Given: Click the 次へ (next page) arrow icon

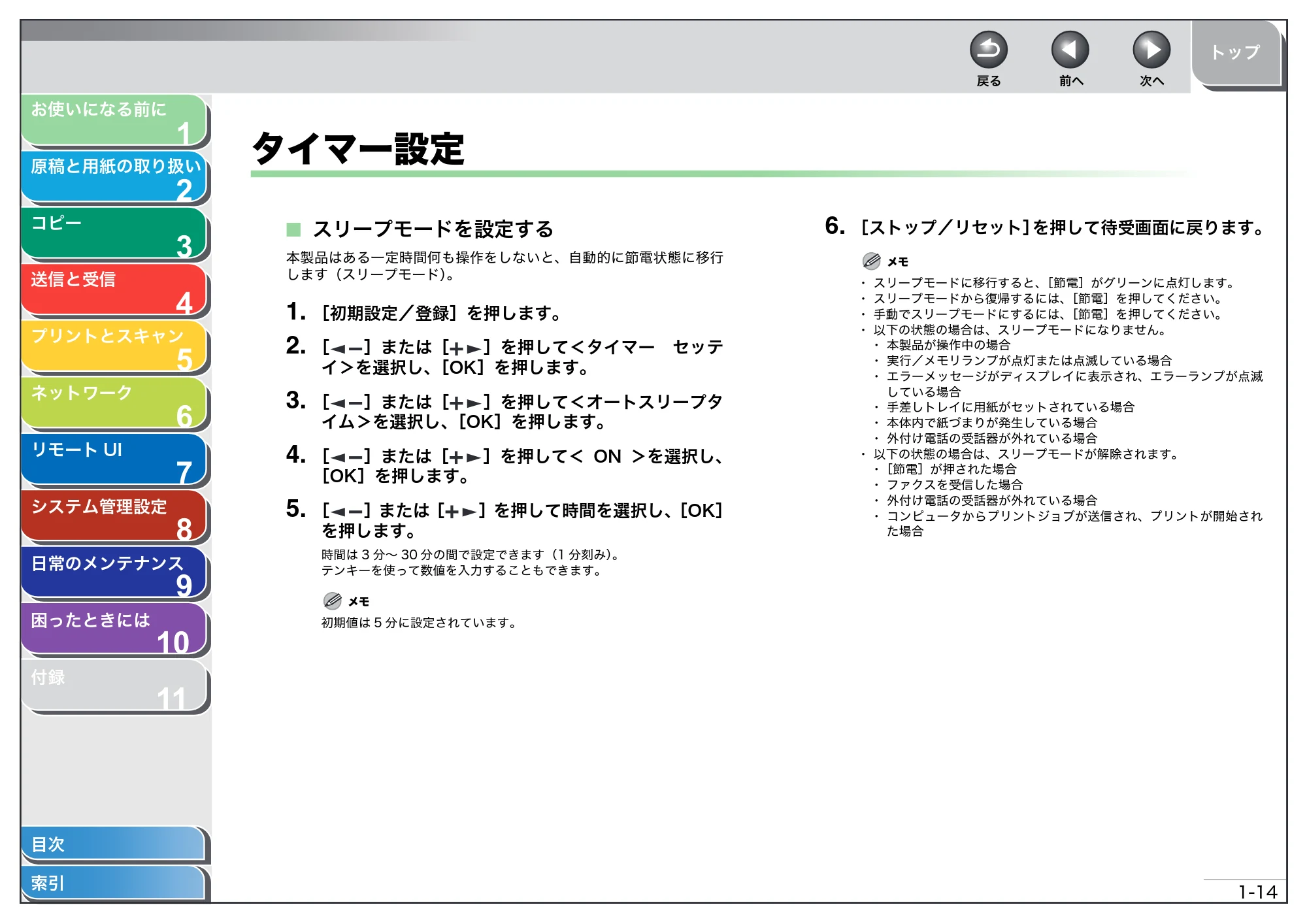Looking at the screenshot, I should (x=1151, y=50).
